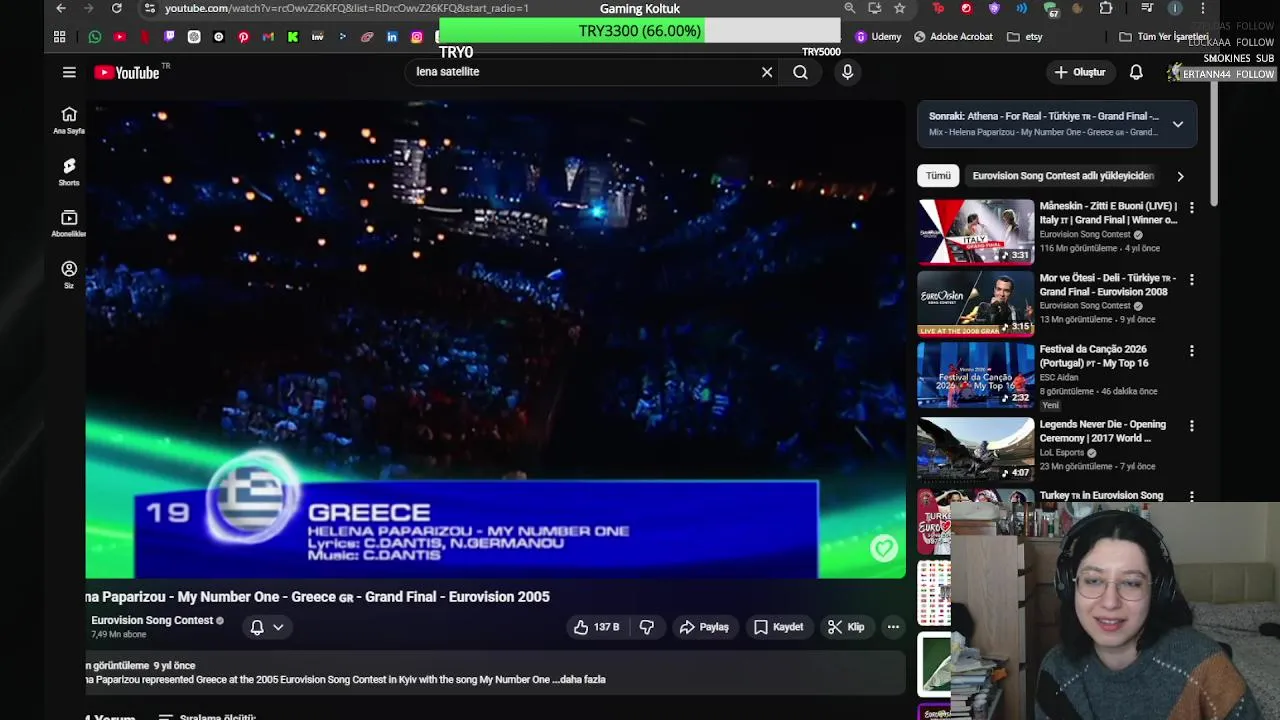Open options for Mor ve Ötesi video
The width and height of the screenshot is (1280, 720).
(x=1191, y=280)
